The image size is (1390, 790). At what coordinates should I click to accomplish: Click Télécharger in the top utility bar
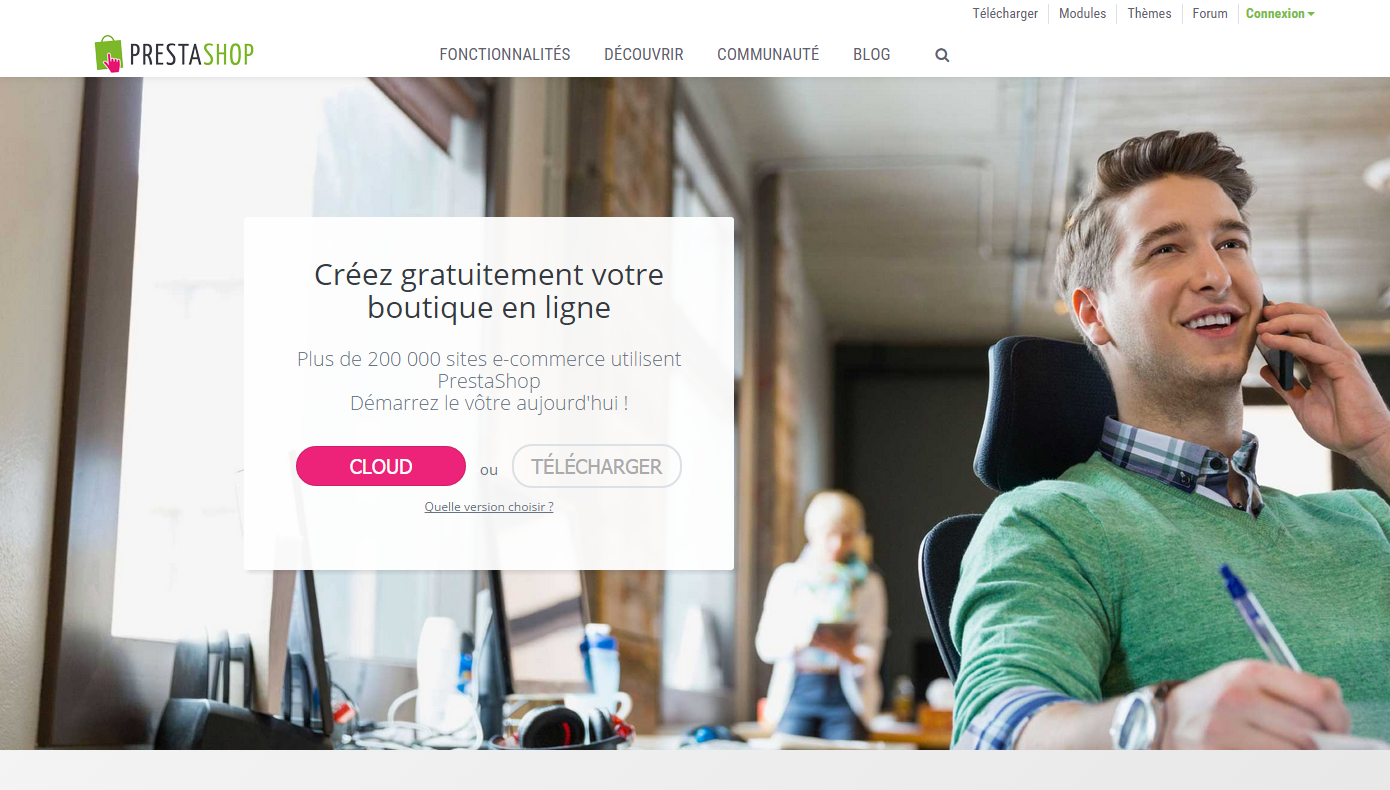[x=1005, y=14]
